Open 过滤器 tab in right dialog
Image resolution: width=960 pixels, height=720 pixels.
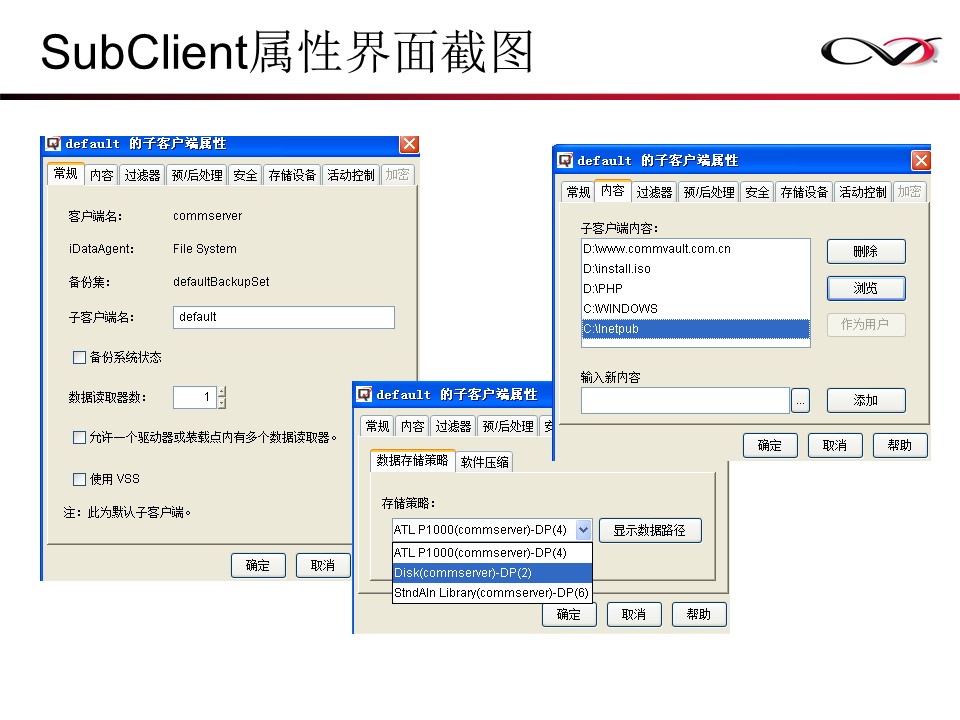(x=654, y=192)
